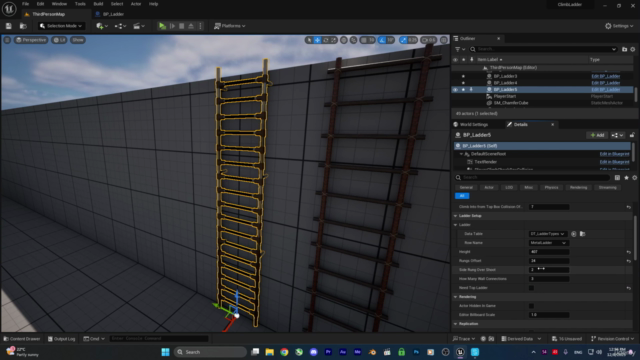Select the rotate gizmo tool
640x360 pixels.
[x=325, y=40]
